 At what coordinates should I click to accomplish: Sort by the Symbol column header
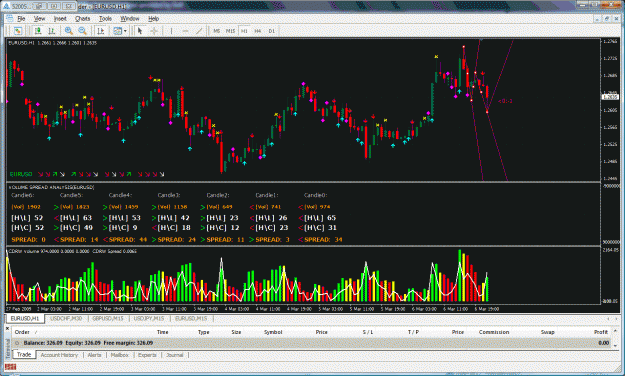(273, 332)
